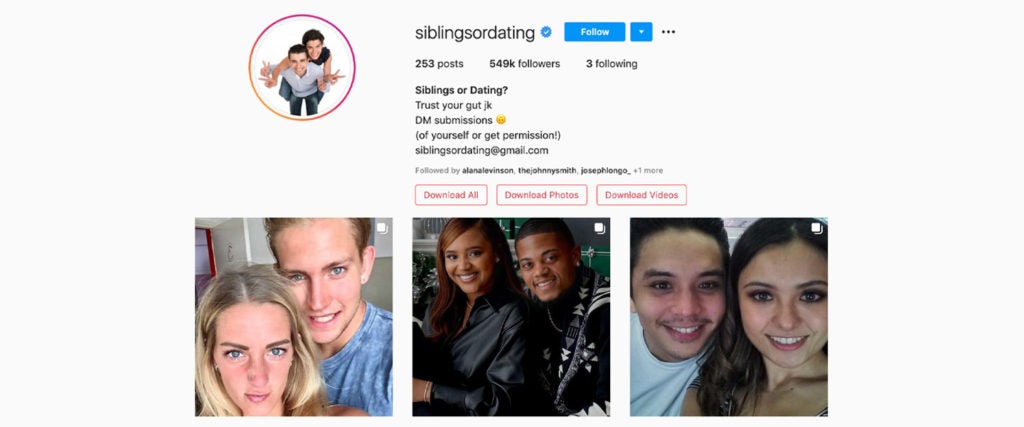Click the carousel icon on the third post
Screen dimensions: 1024x427
pos(816,228)
